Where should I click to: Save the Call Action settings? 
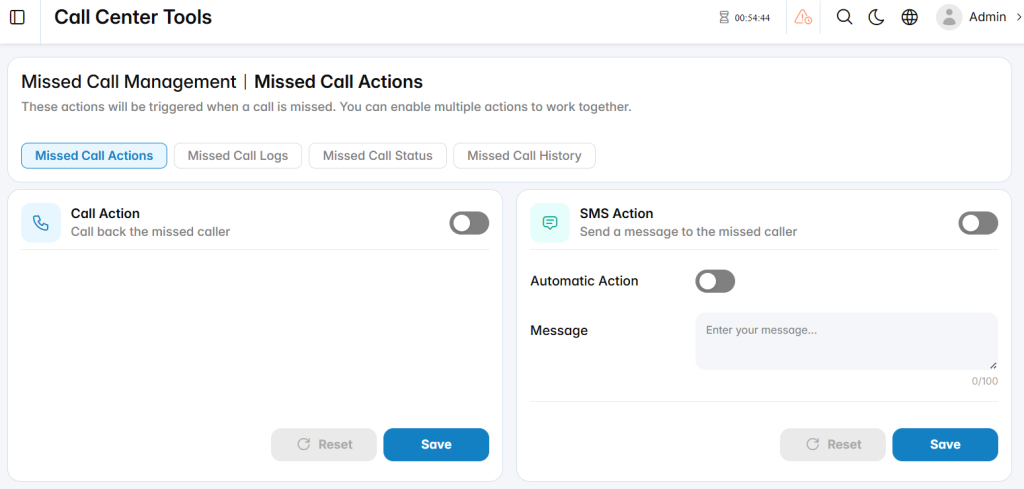(436, 445)
